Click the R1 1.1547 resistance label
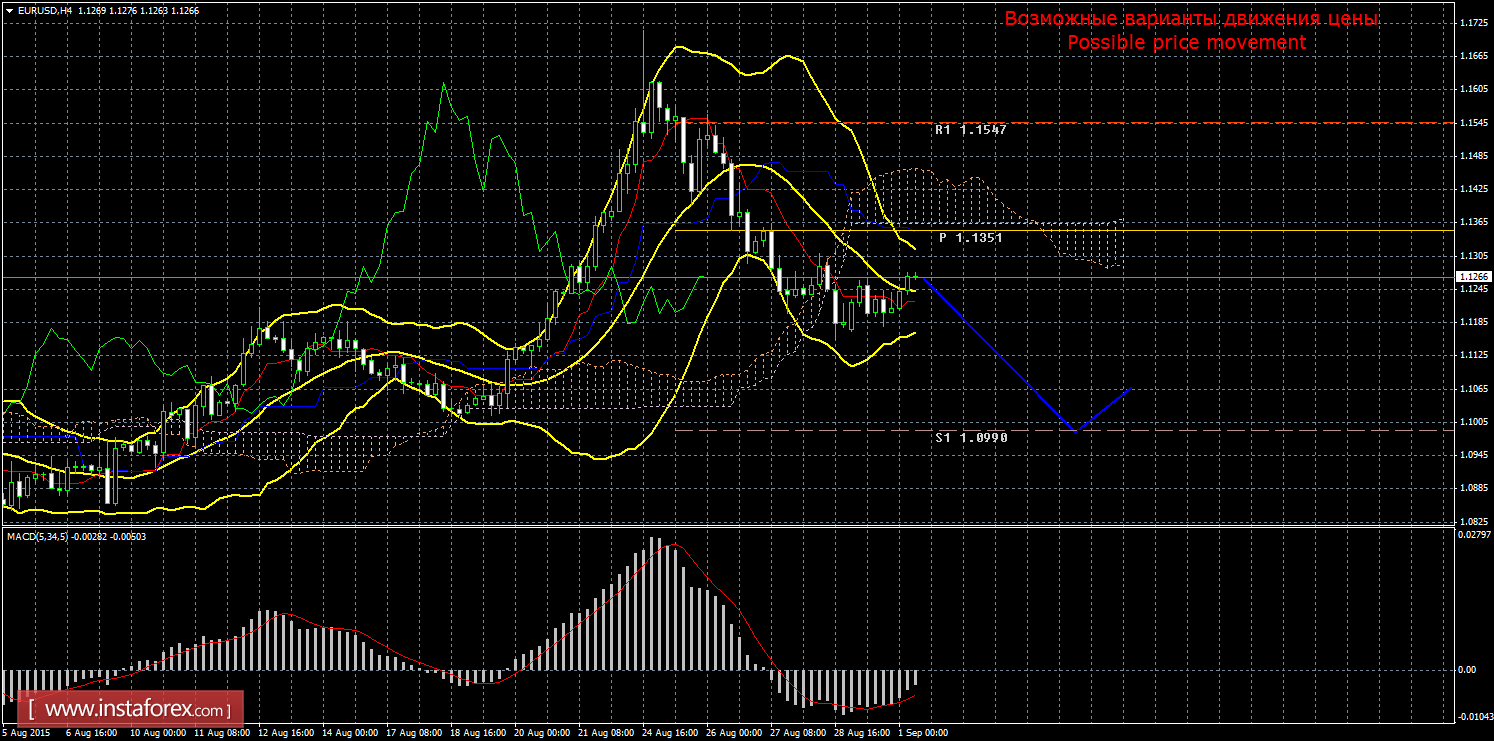This screenshot has height=741, width=1494. pyautogui.click(x=970, y=130)
